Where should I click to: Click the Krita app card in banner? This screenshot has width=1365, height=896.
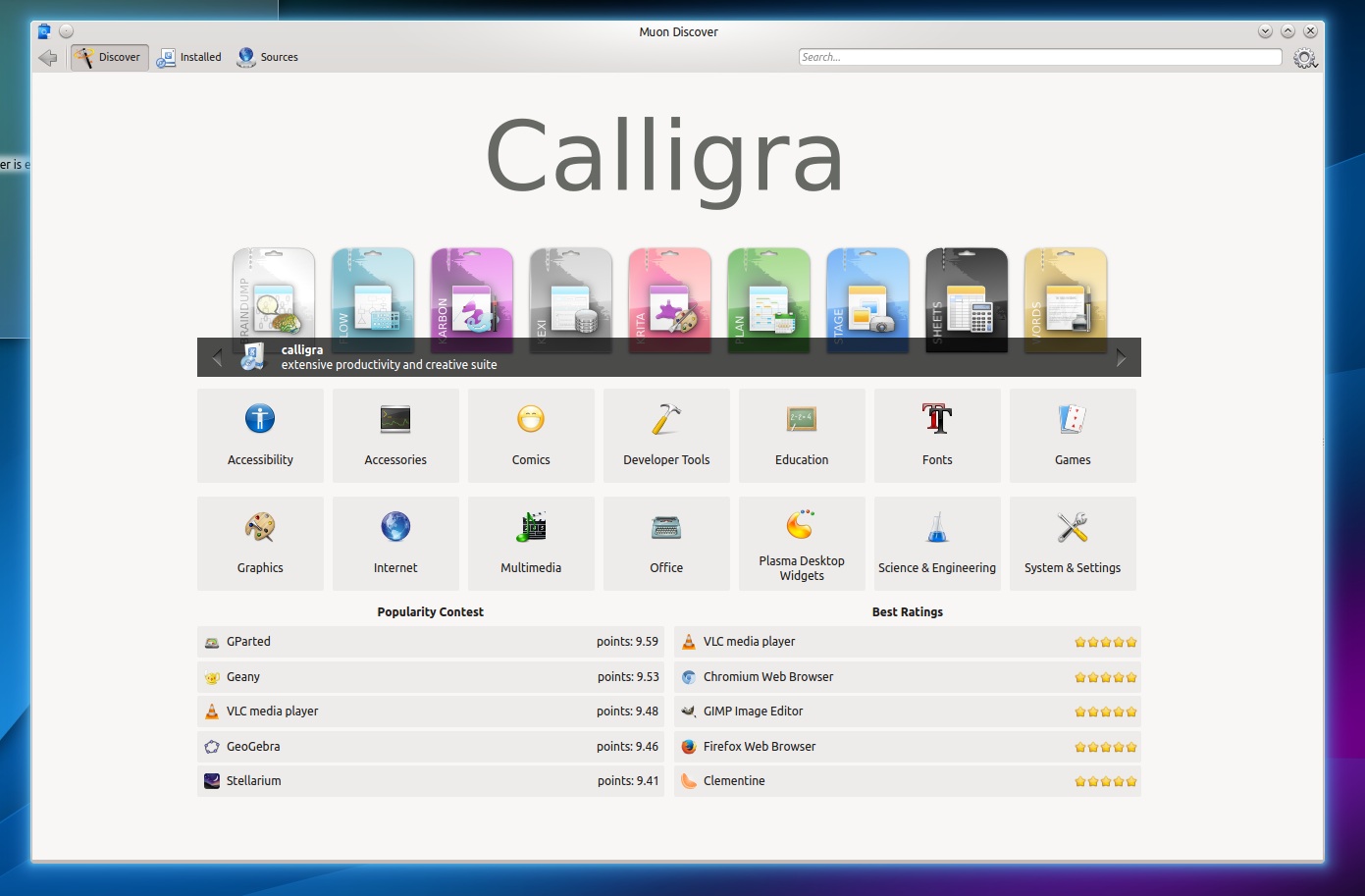pos(670,299)
